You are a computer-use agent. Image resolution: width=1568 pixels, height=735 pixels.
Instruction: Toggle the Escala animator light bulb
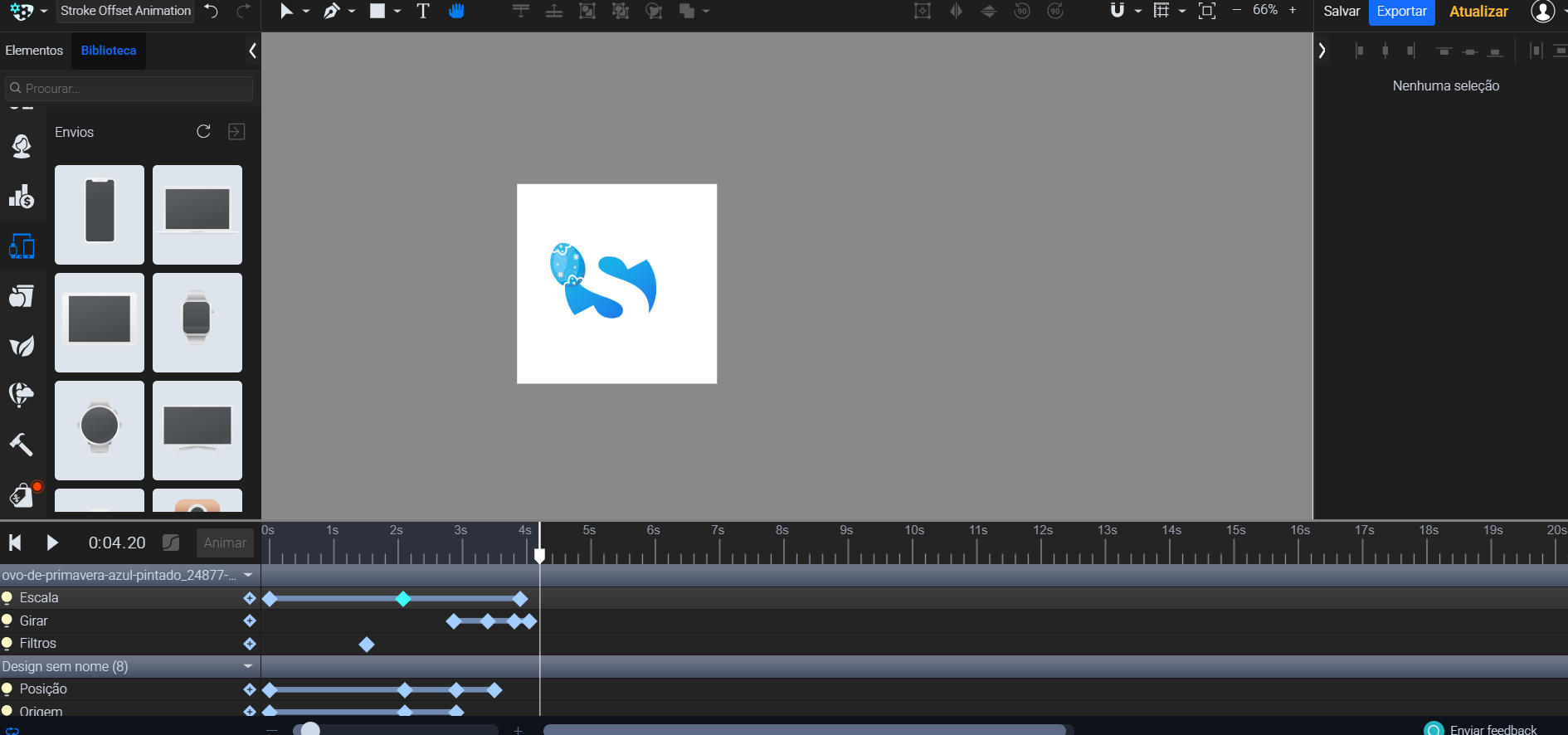tap(7, 598)
